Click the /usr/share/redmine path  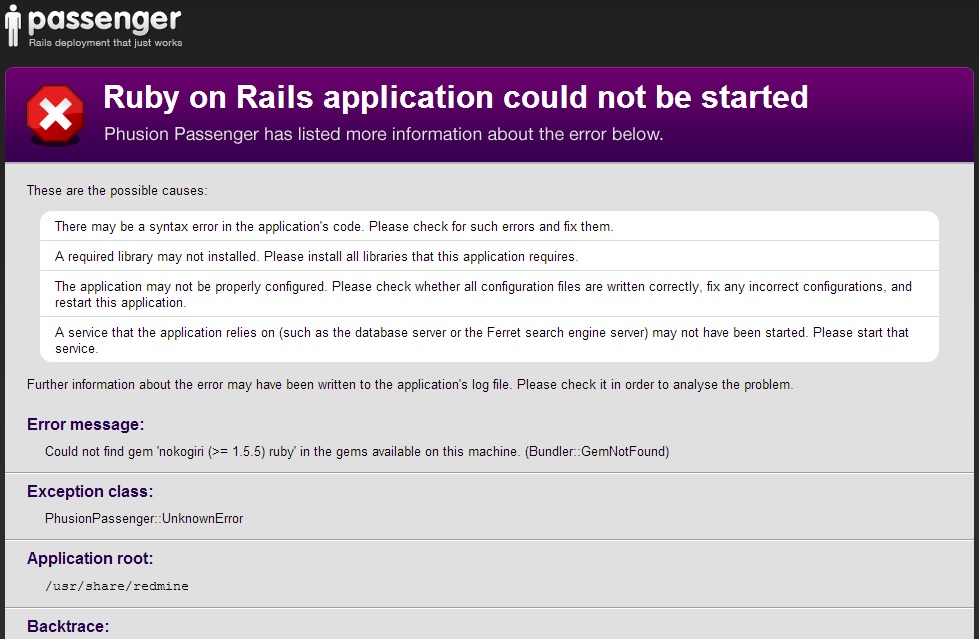(117, 586)
